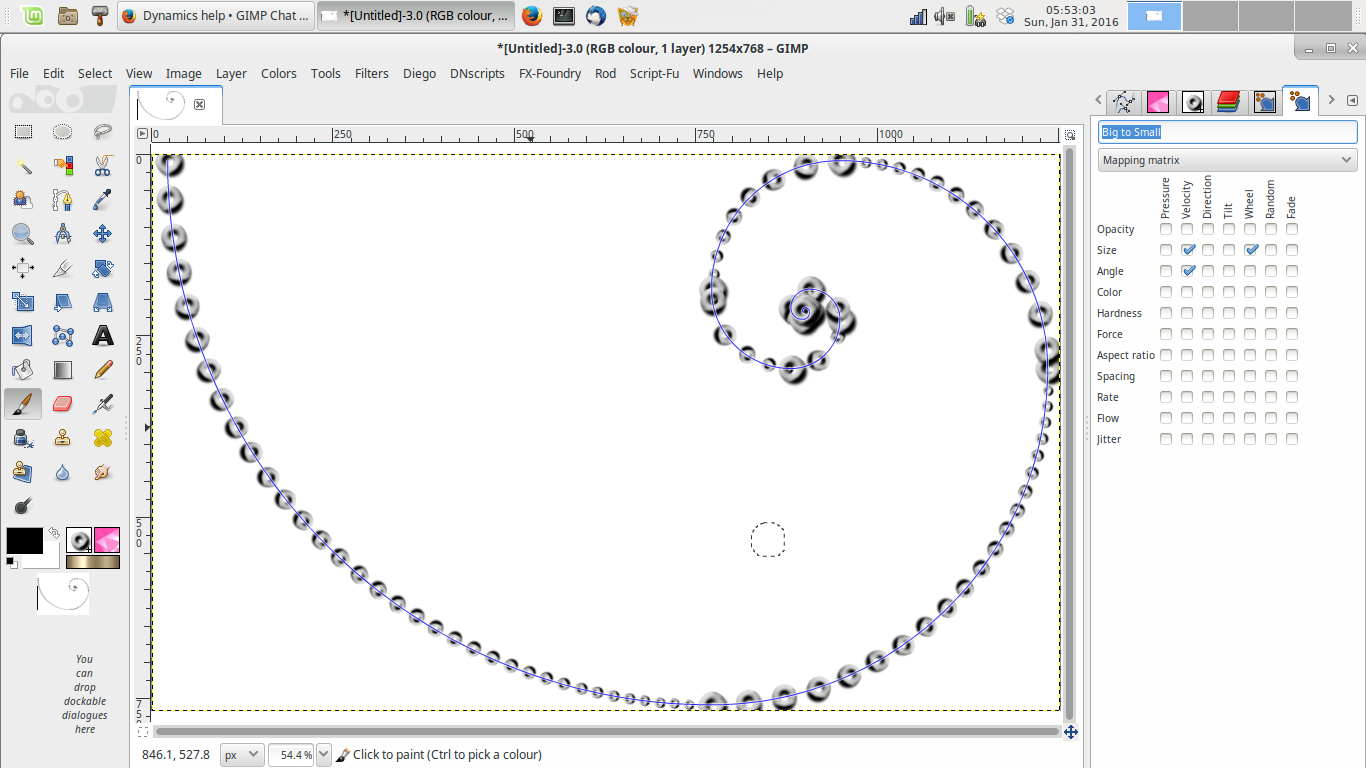Select the Crop tool
The width and height of the screenshot is (1366, 768).
[x=62, y=268]
